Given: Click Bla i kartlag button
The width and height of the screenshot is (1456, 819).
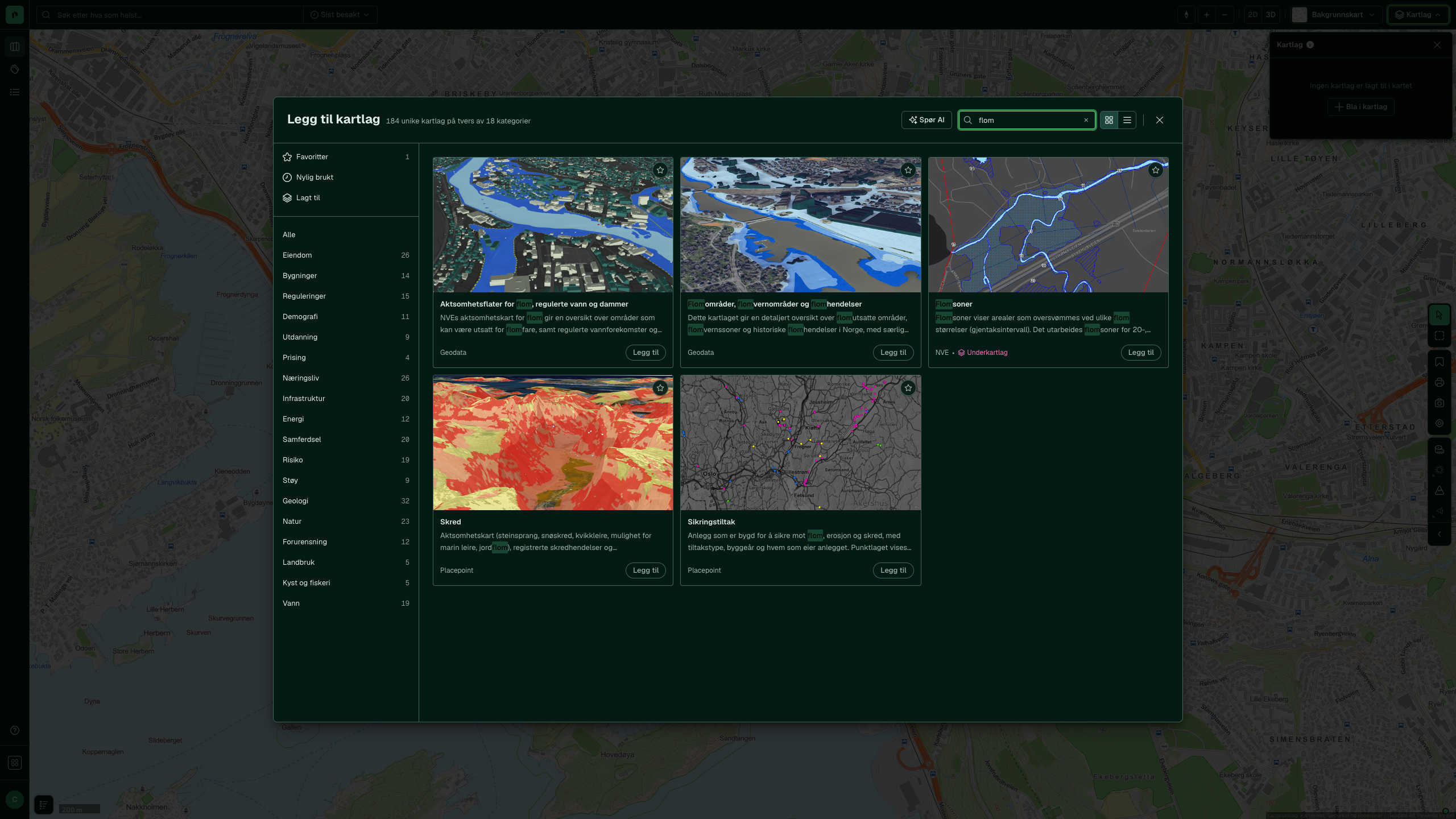Looking at the screenshot, I should coord(1360,107).
